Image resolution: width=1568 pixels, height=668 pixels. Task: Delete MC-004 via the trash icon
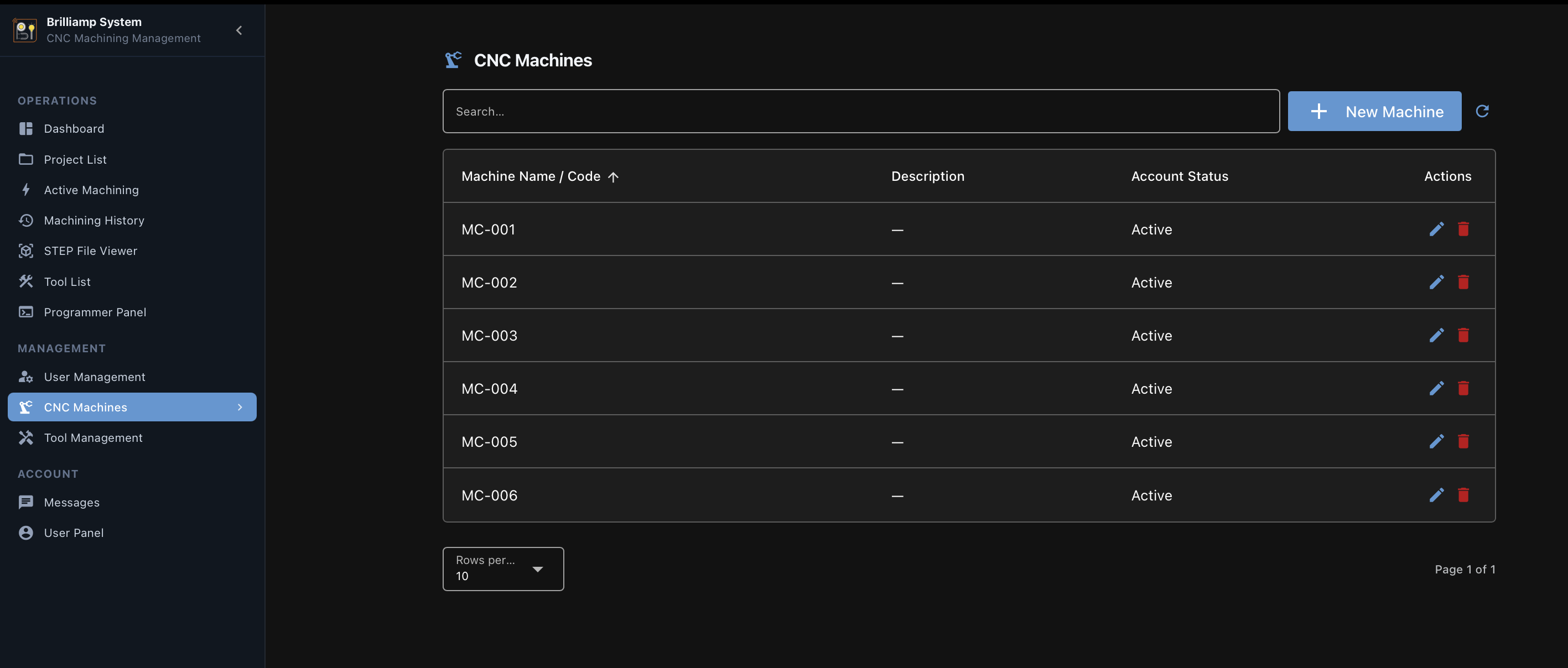click(1463, 388)
